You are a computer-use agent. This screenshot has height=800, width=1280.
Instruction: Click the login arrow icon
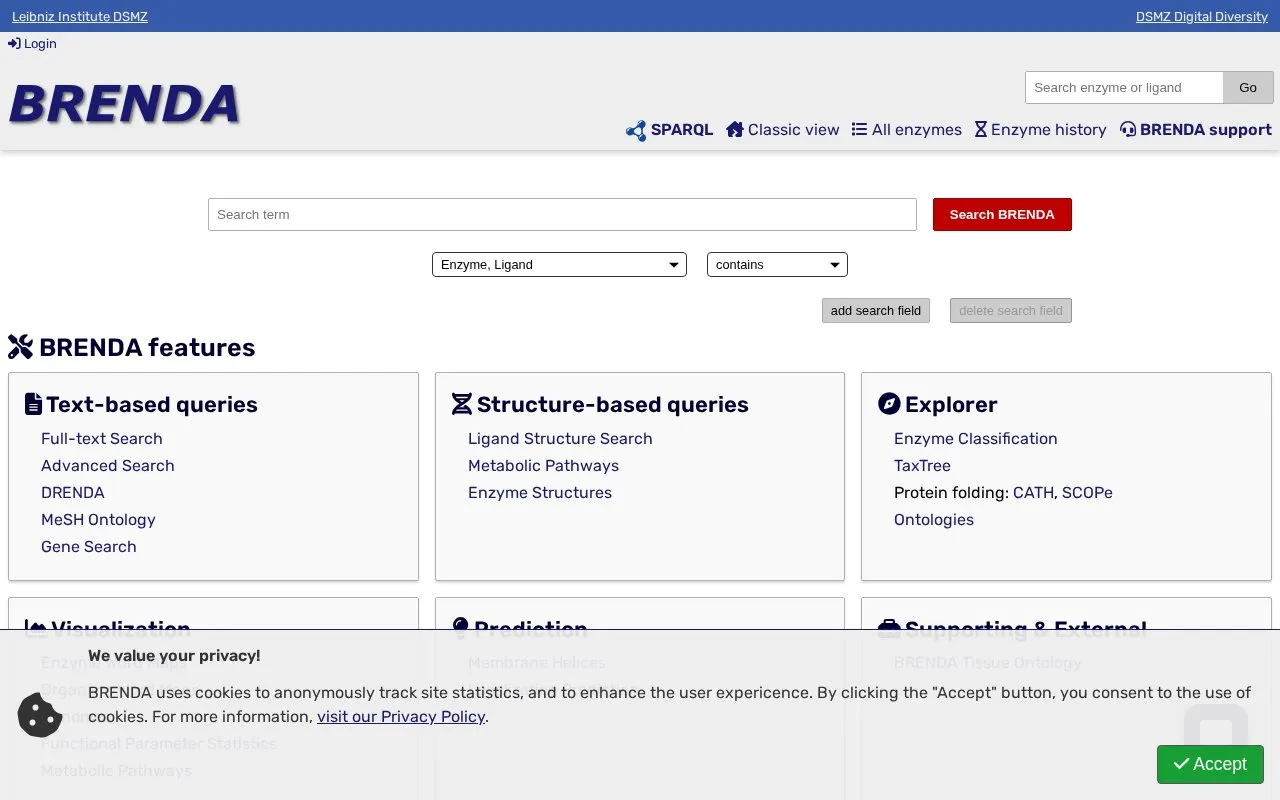pos(14,44)
